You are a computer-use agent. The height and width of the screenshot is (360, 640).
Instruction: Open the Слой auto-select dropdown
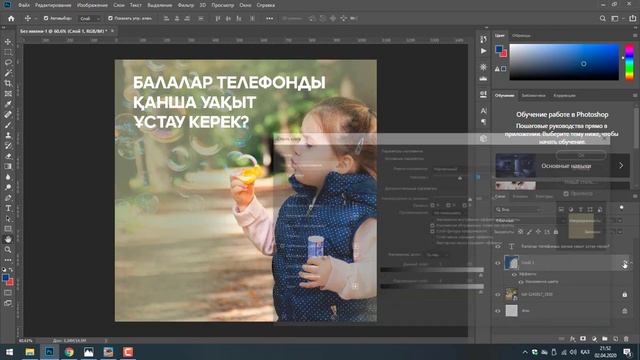(x=89, y=18)
